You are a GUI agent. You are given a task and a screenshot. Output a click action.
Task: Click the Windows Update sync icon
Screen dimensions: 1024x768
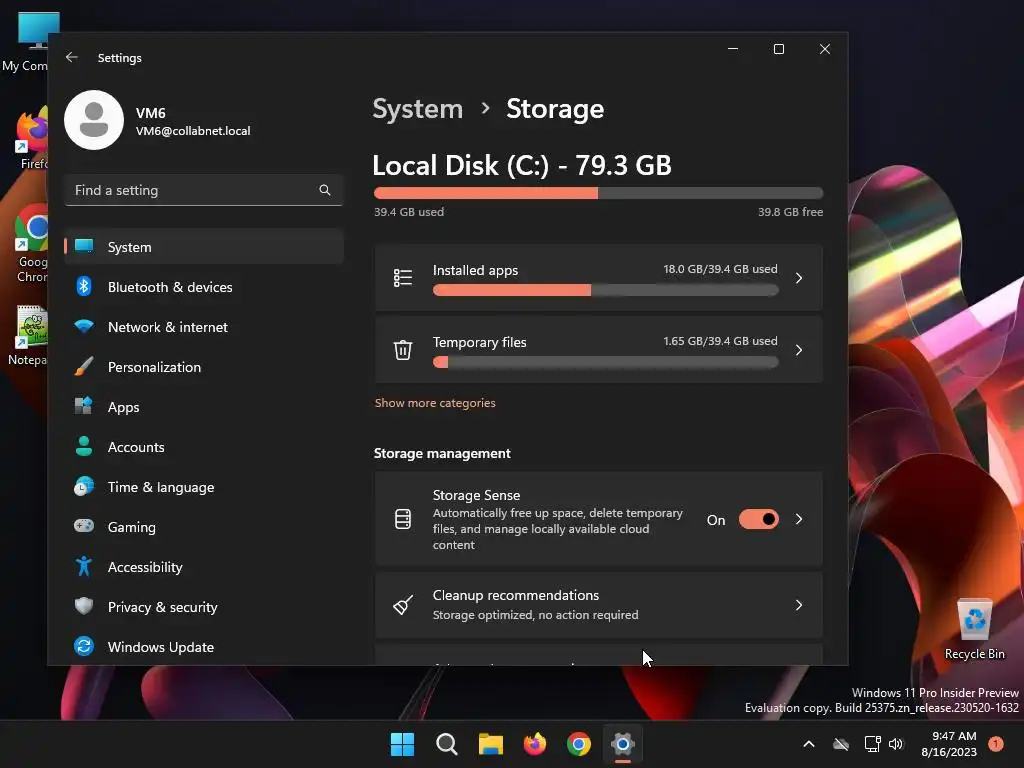click(84, 647)
